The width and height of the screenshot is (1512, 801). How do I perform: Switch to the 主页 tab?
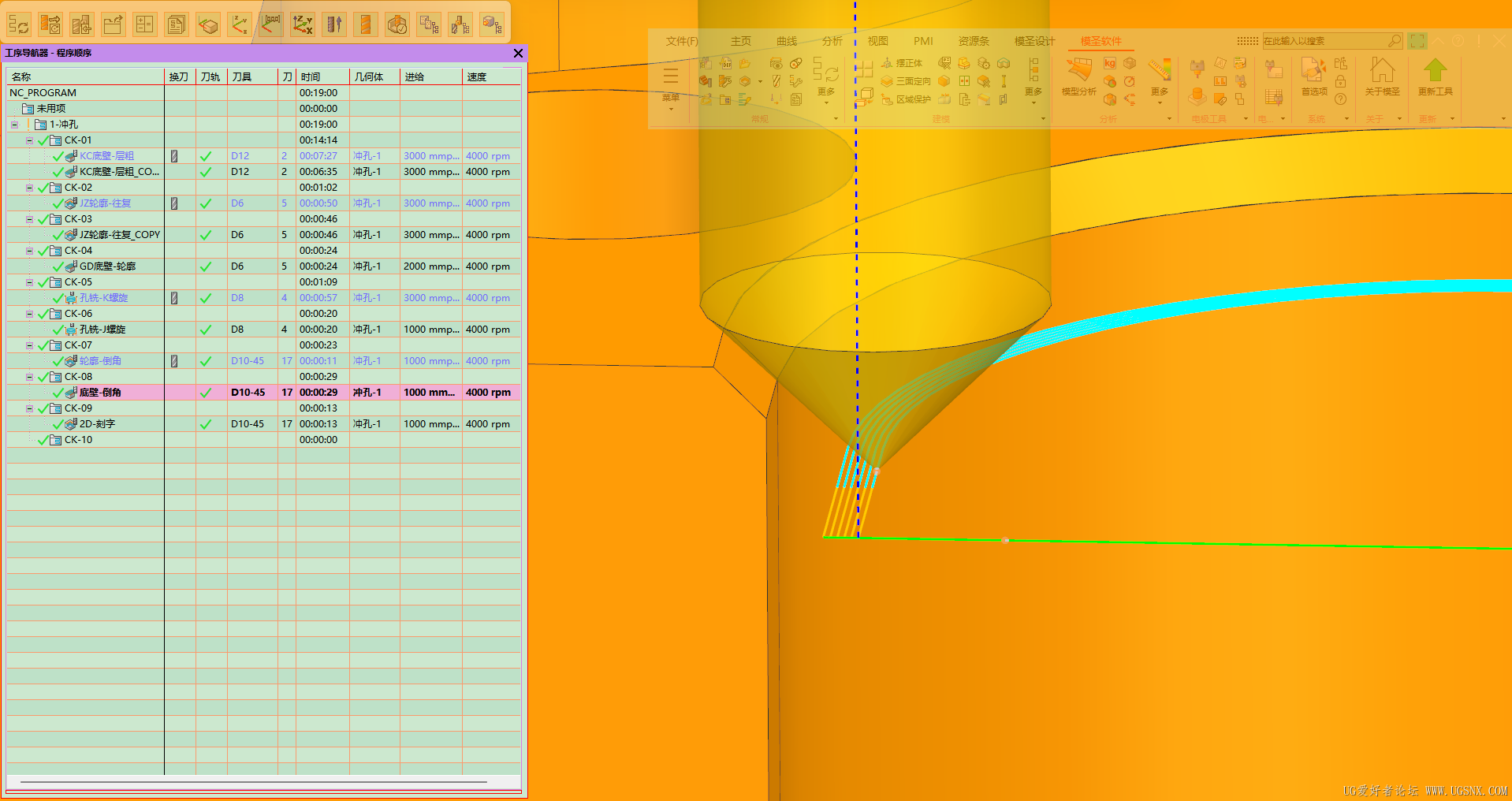[741, 41]
